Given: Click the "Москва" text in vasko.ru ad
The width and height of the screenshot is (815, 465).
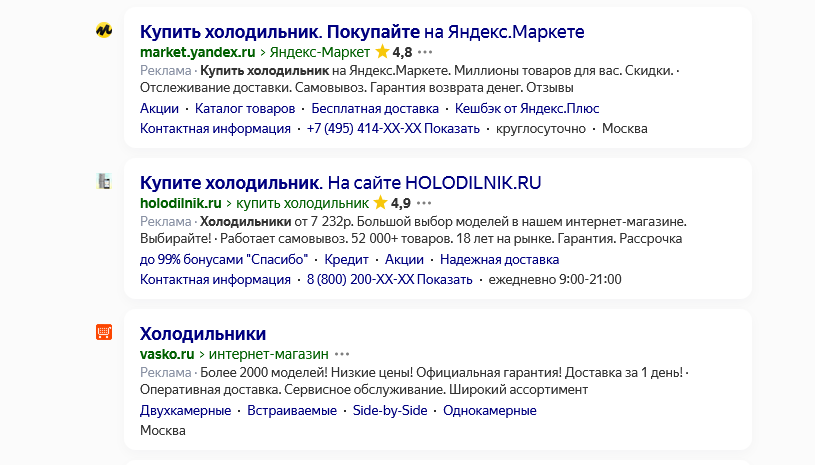Looking at the screenshot, I should [163, 431].
